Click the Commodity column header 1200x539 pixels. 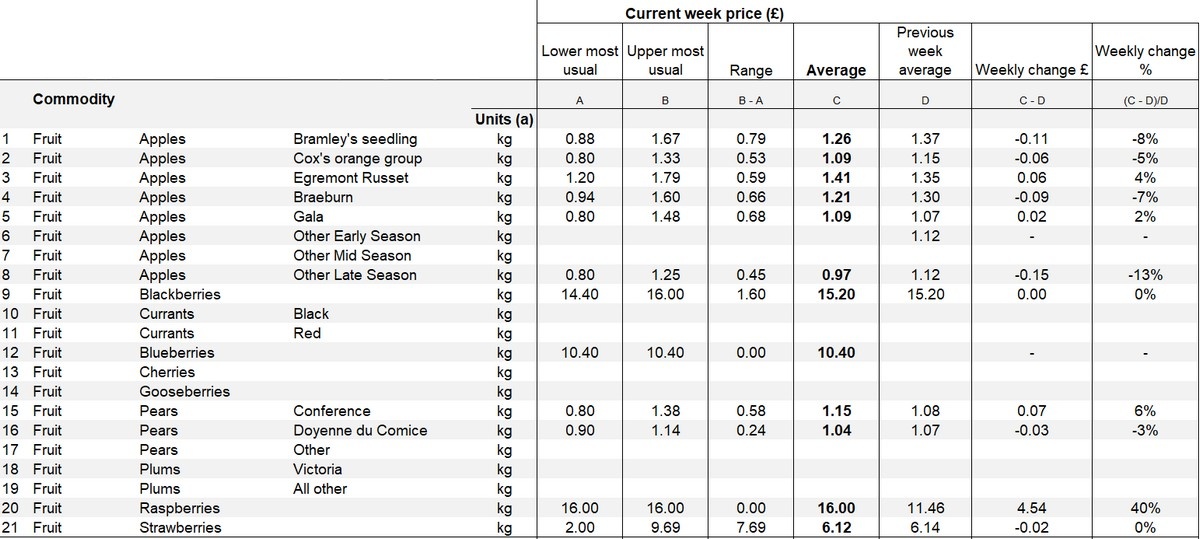[74, 99]
